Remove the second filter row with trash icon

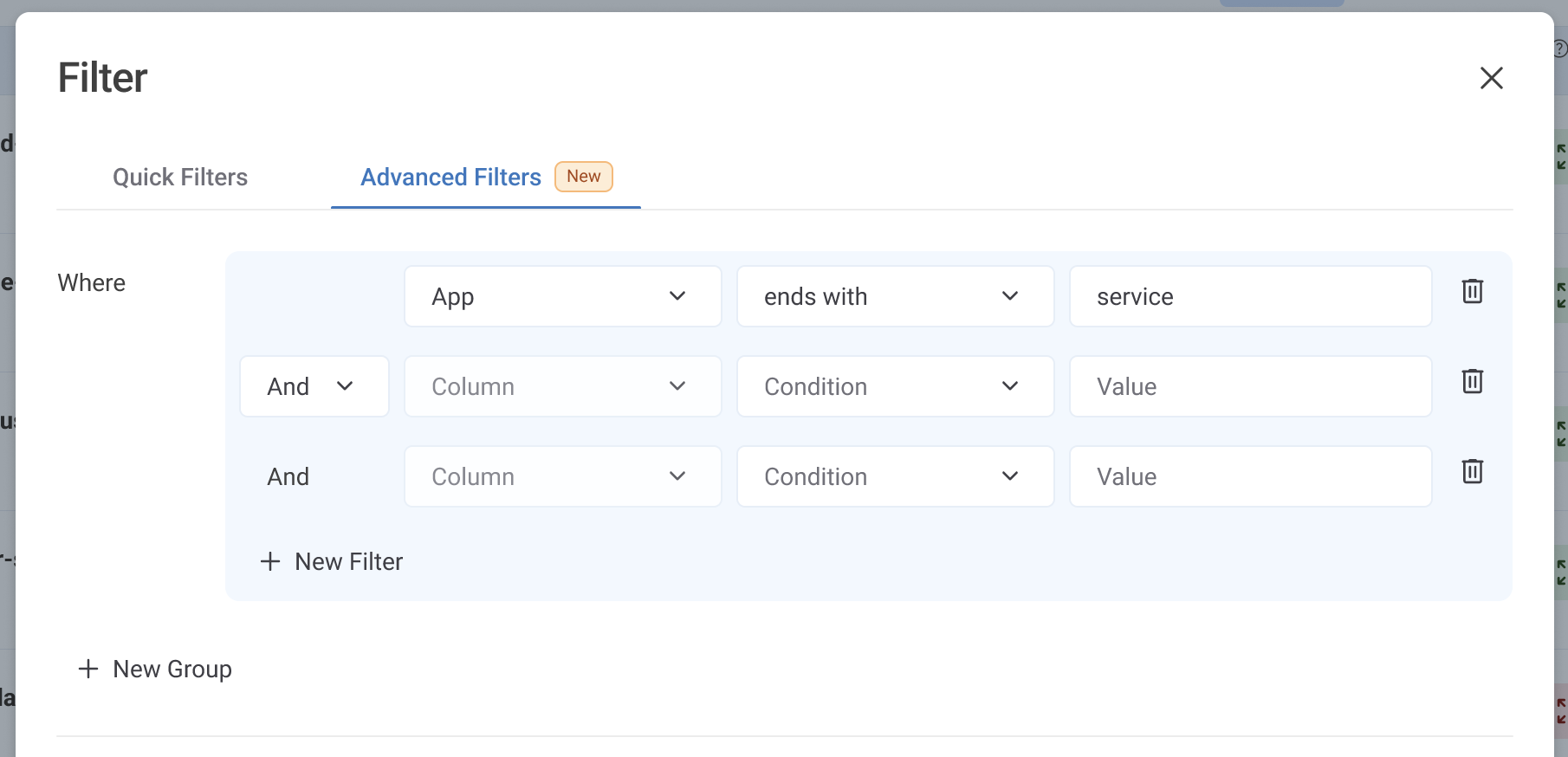tap(1472, 382)
